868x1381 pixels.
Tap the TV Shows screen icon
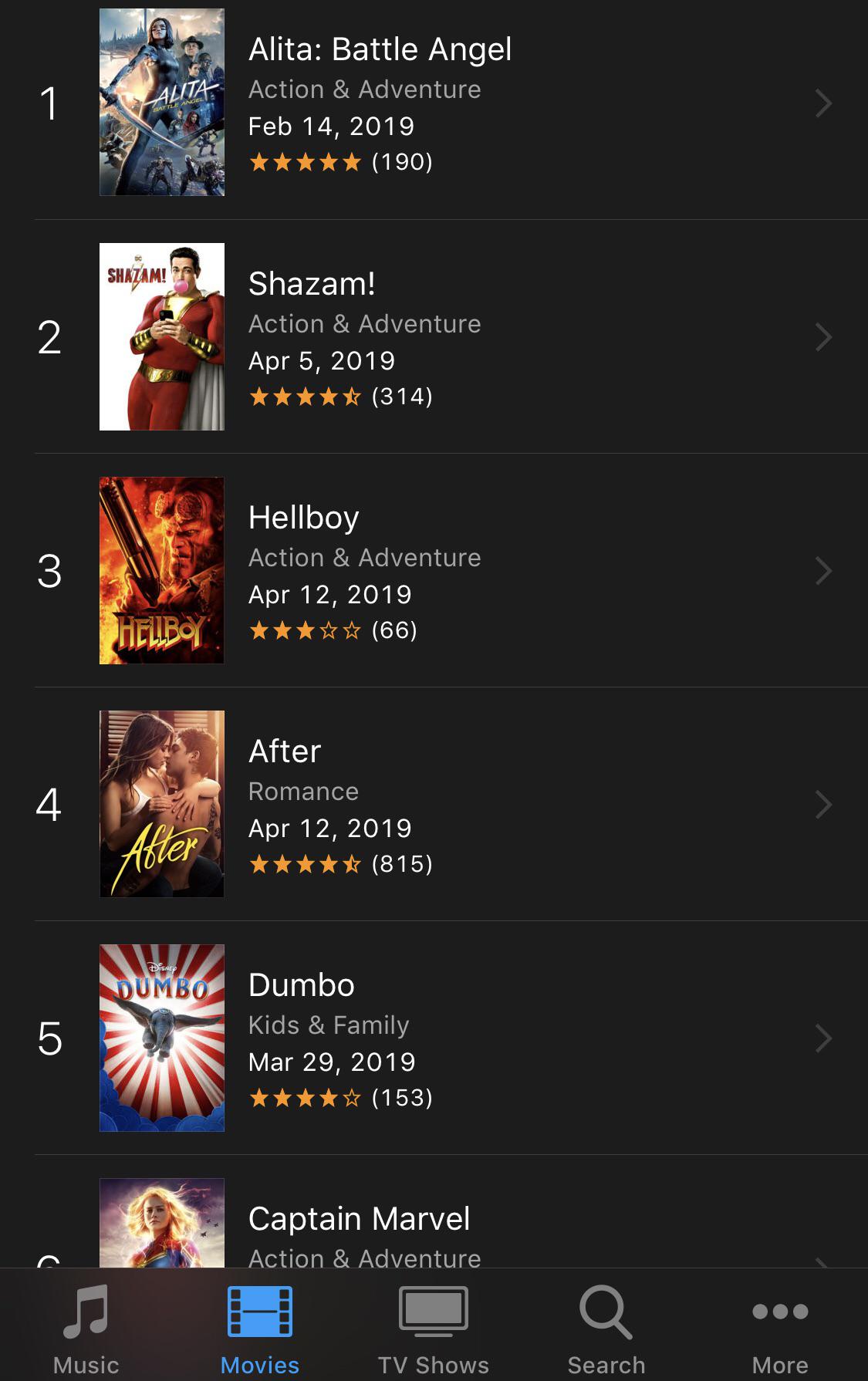tap(433, 1311)
